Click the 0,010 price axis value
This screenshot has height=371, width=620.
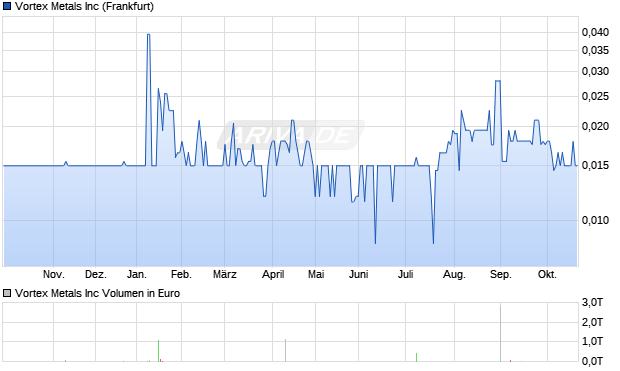(595, 220)
